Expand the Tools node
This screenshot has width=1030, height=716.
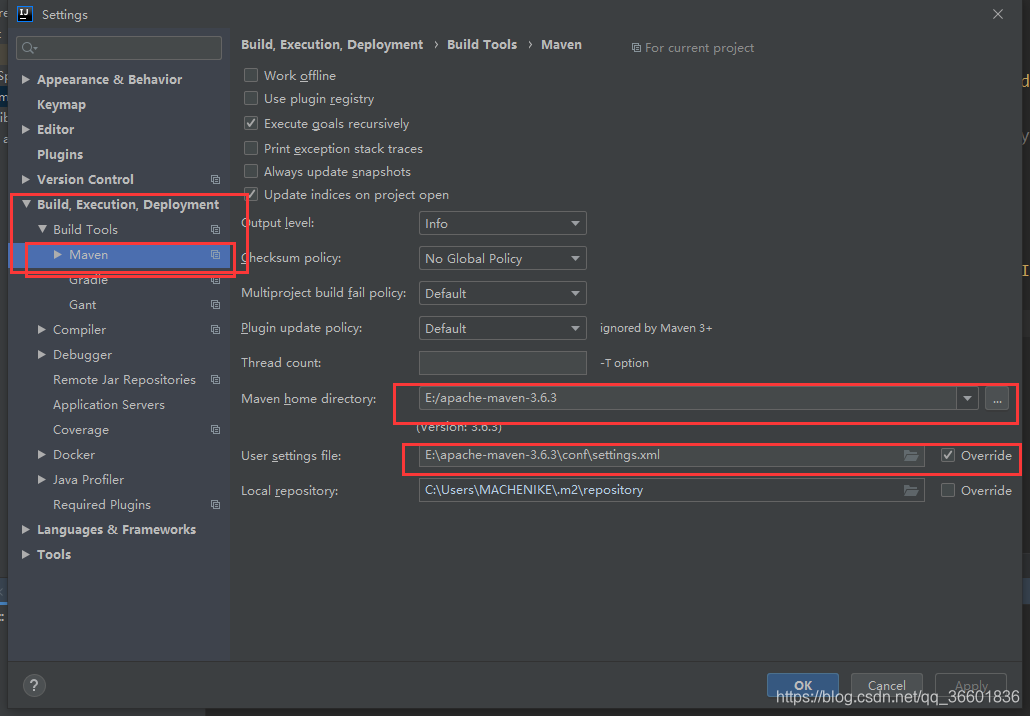pyautogui.click(x=26, y=554)
